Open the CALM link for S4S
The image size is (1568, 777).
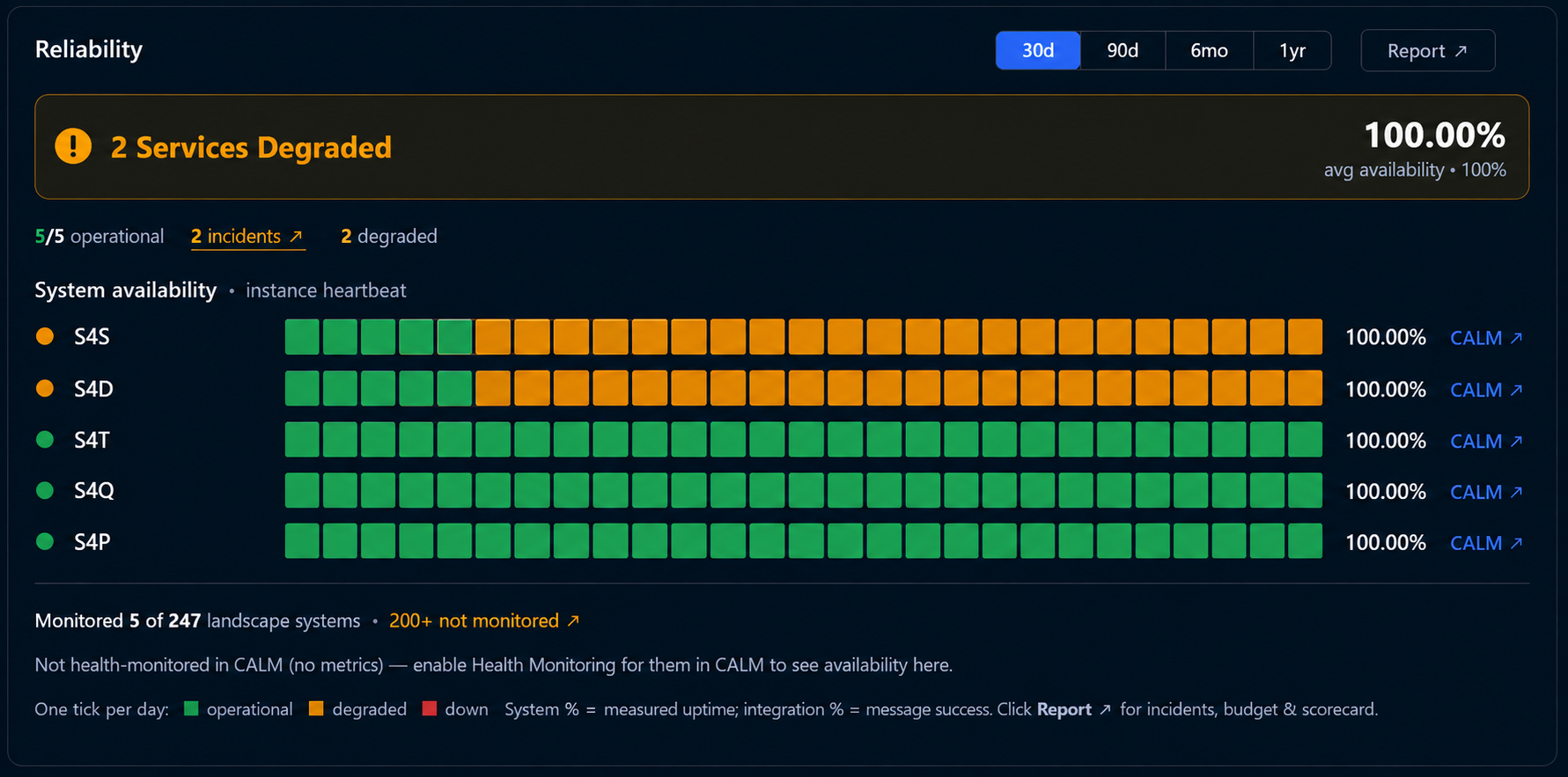pos(1486,338)
